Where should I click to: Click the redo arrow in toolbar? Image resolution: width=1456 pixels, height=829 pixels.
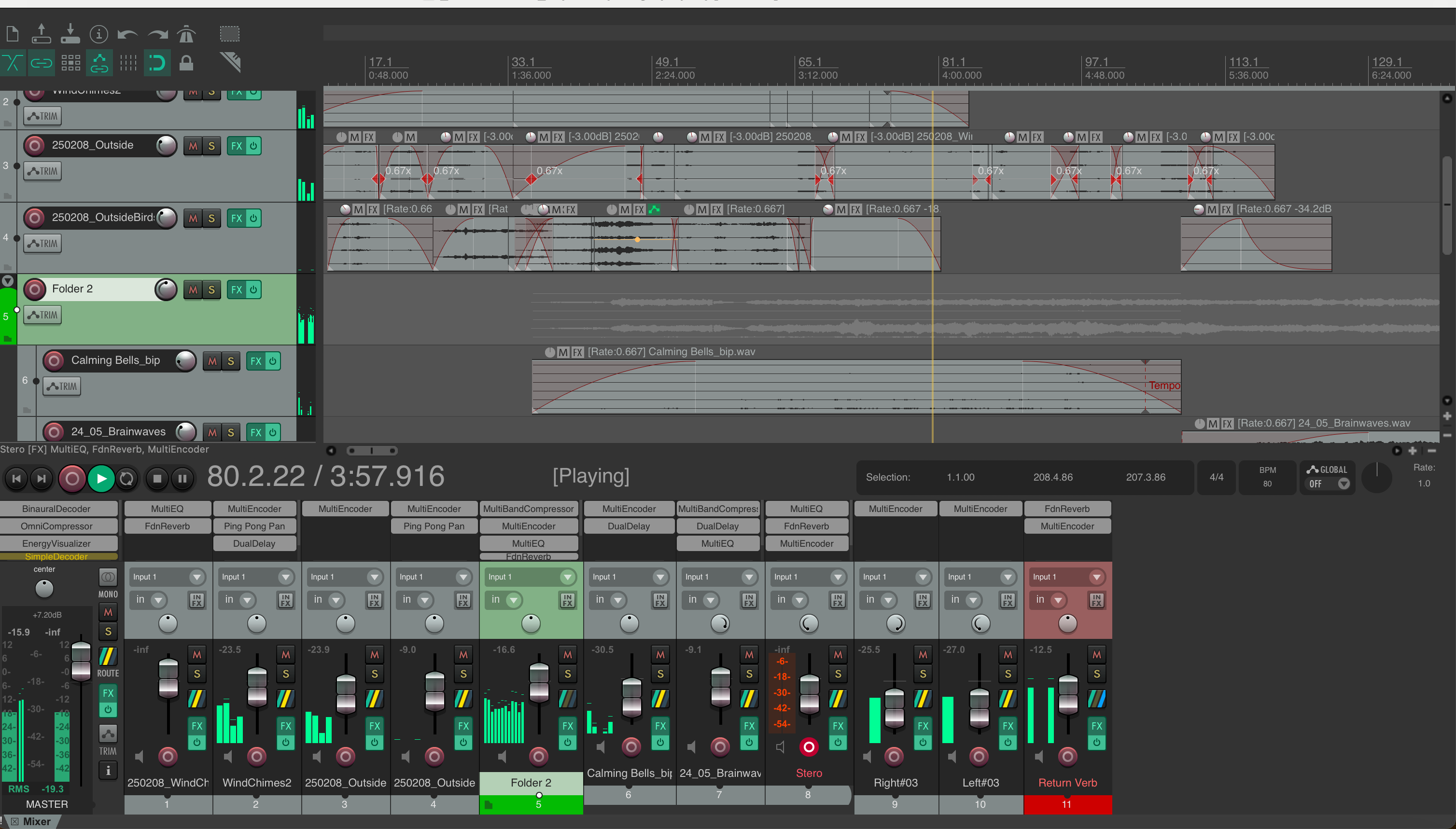coord(158,35)
